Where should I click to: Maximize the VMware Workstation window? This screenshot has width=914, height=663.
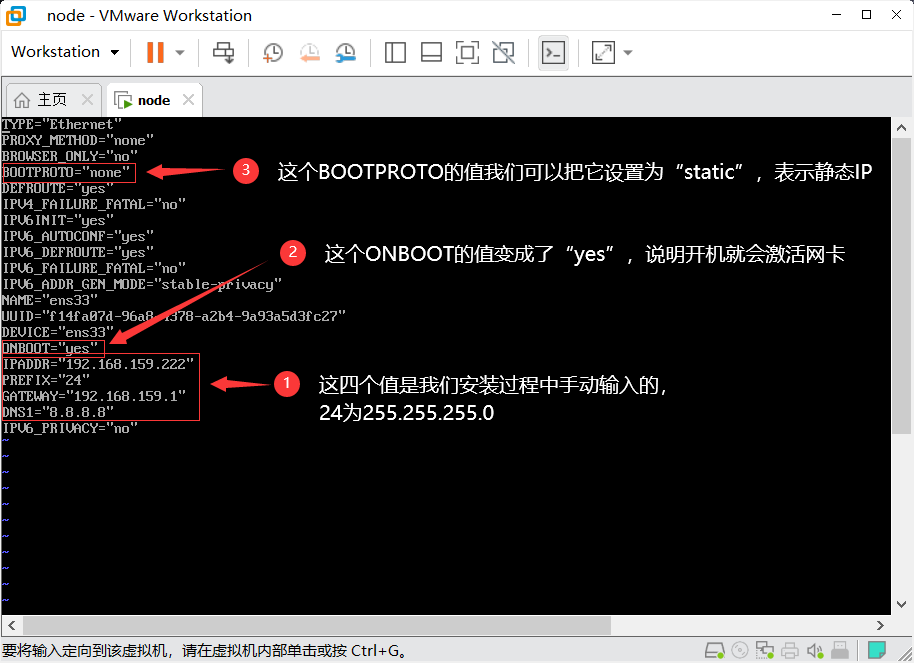point(866,15)
